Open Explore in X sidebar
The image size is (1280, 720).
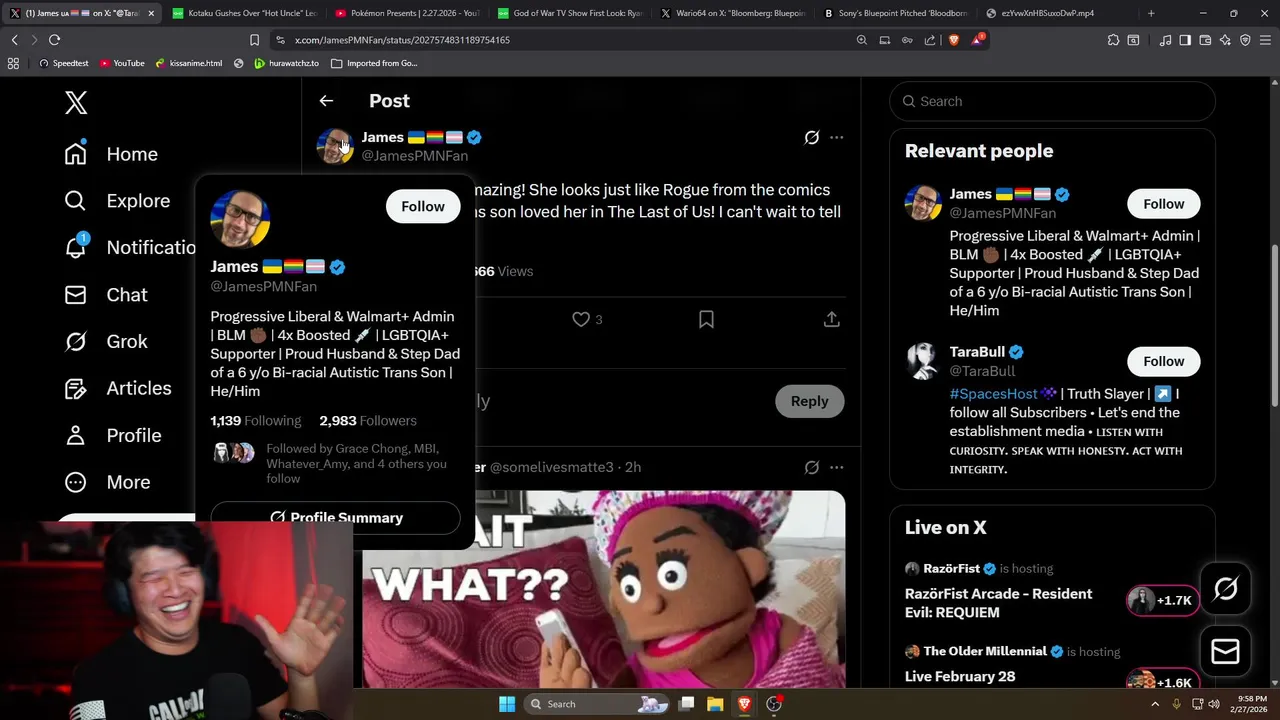coord(117,201)
